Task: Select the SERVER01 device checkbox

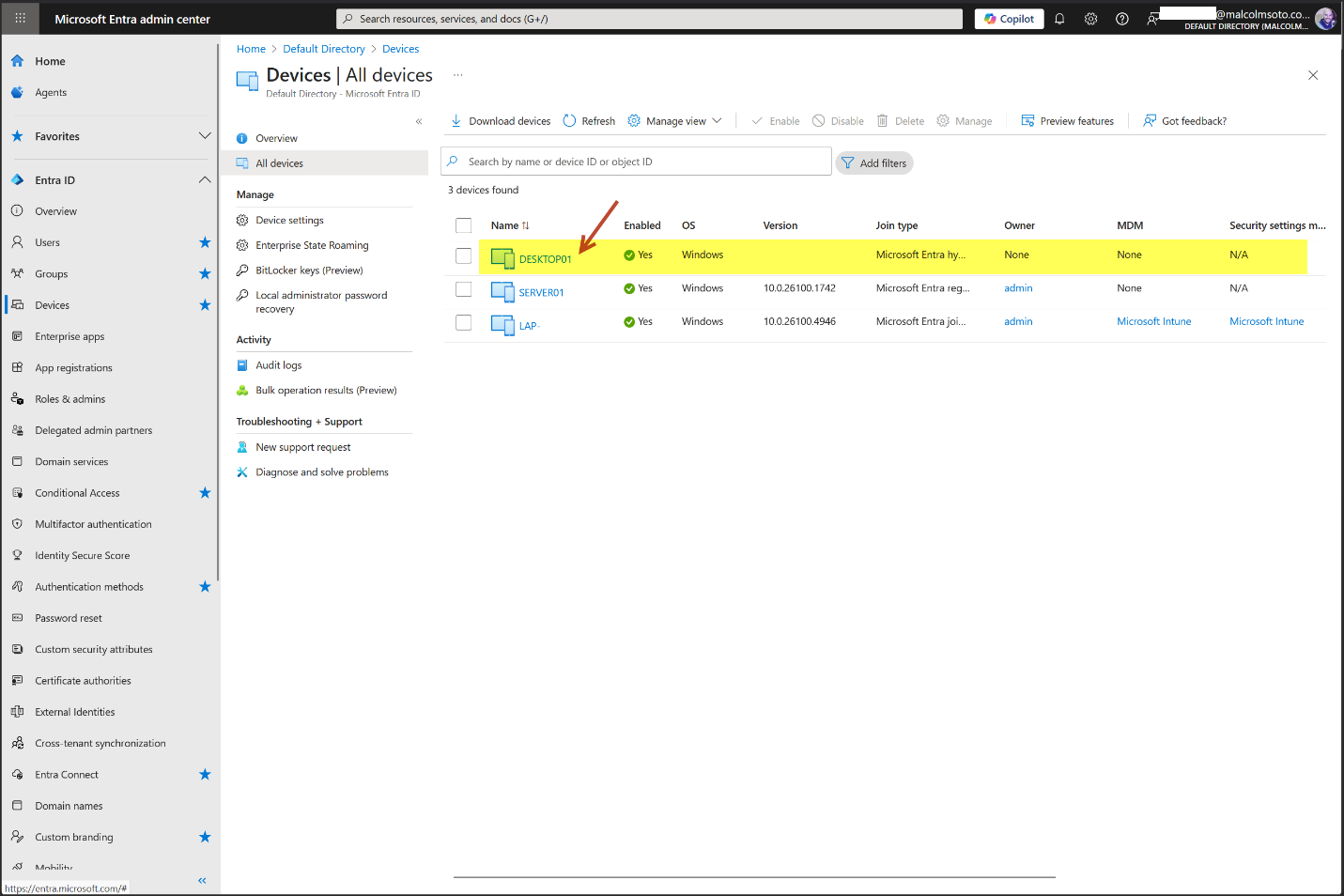Action: click(463, 289)
